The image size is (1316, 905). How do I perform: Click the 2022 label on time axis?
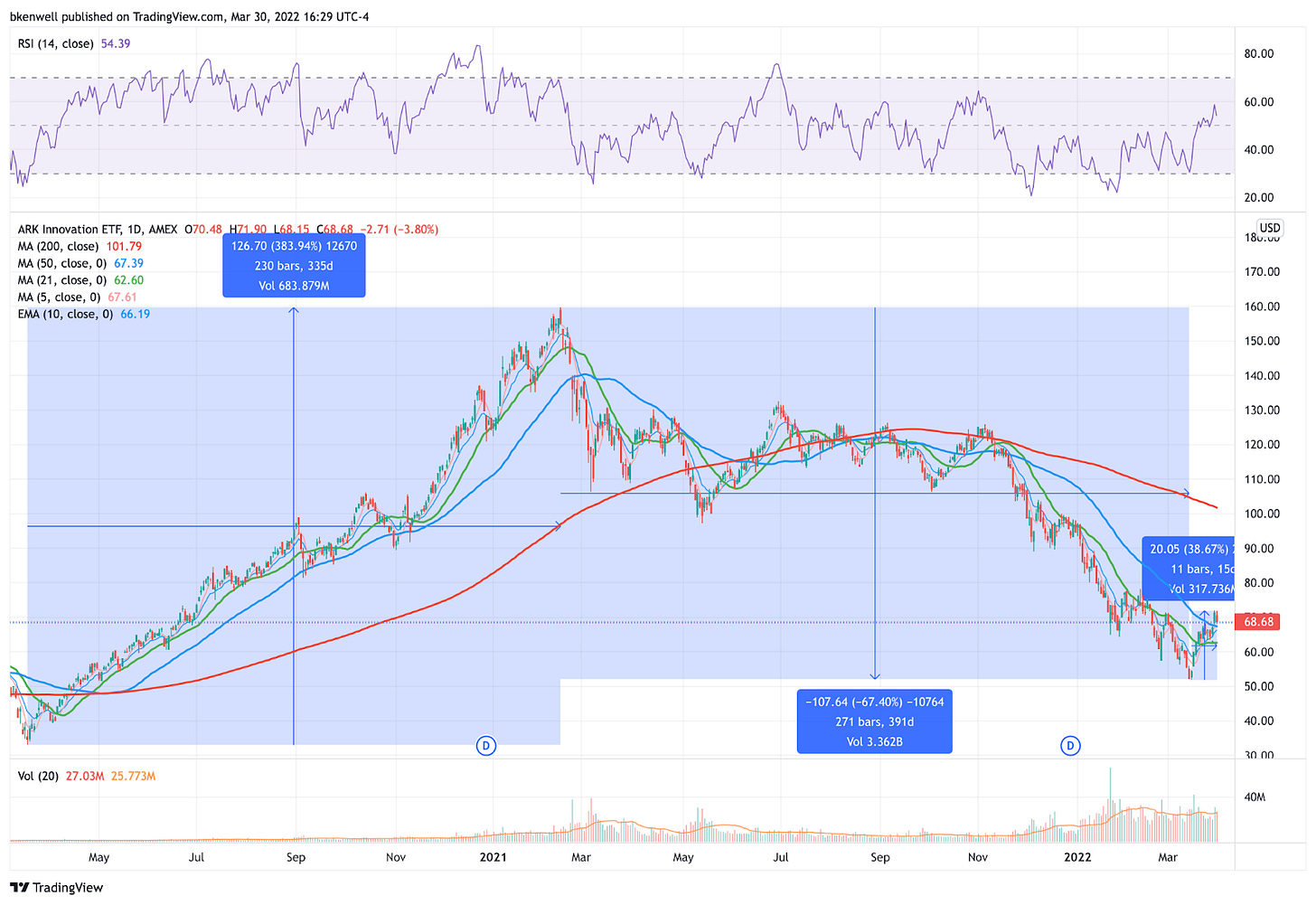1077,857
